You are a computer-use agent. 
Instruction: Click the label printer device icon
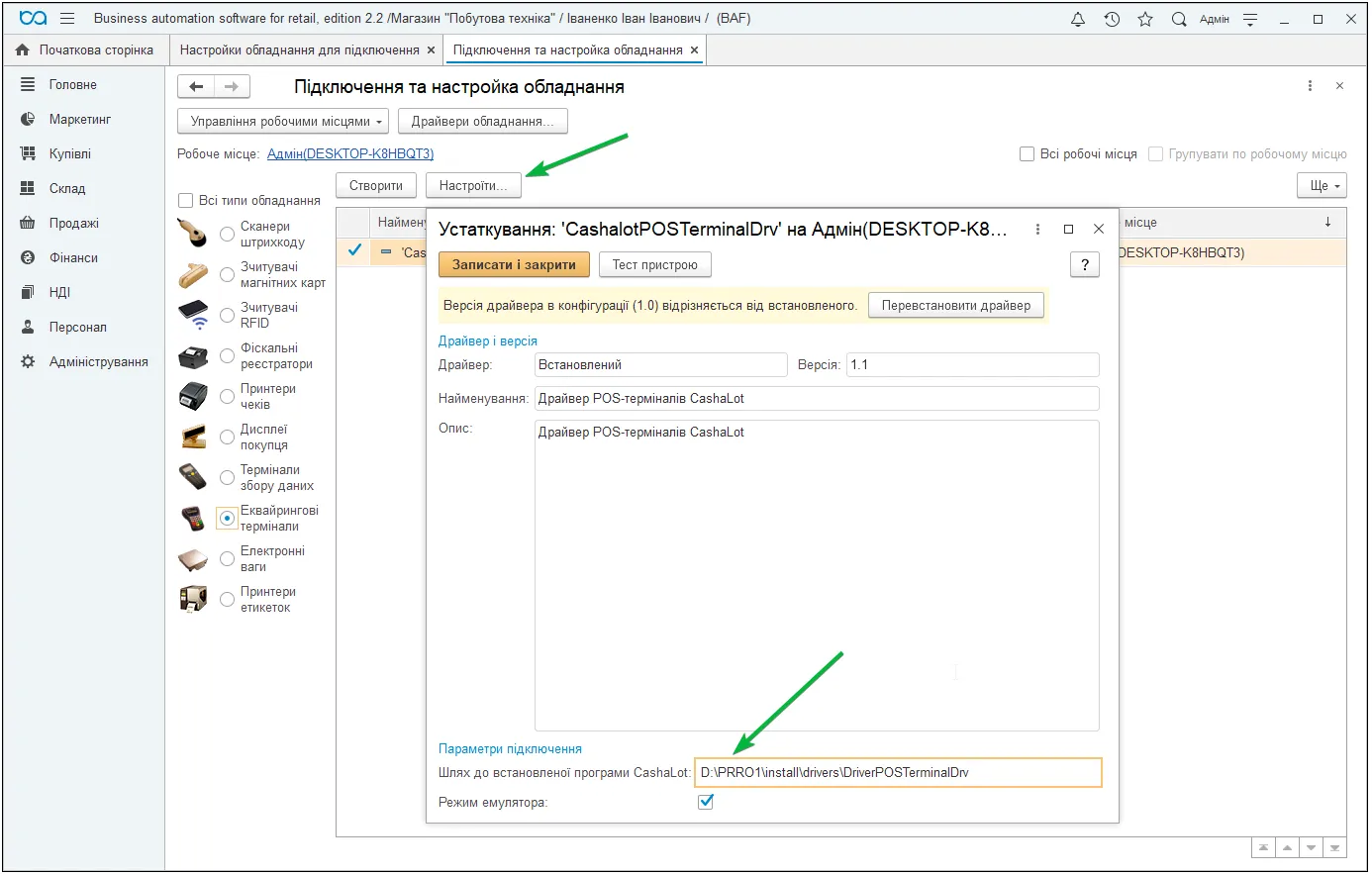[193, 599]
